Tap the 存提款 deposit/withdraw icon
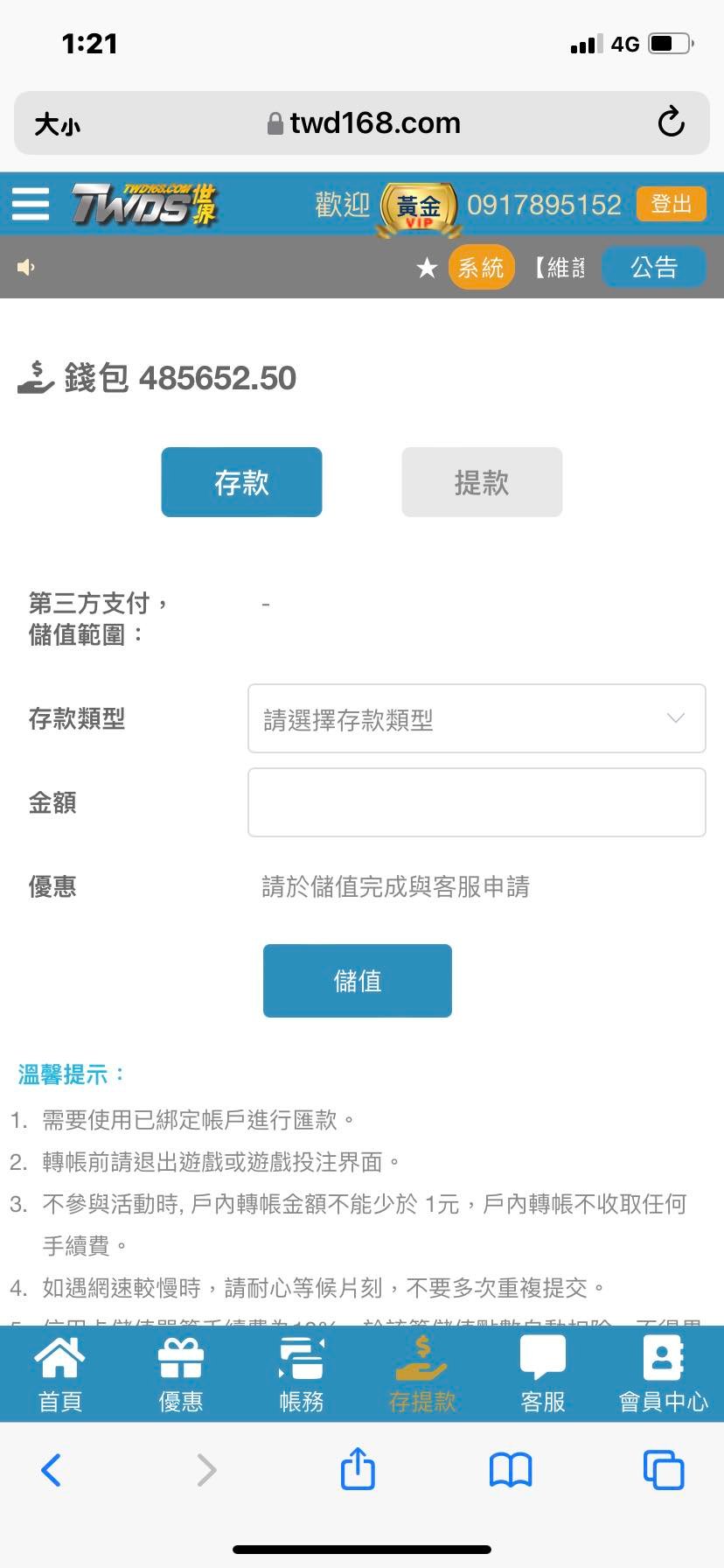 (x=422, y=1358)
